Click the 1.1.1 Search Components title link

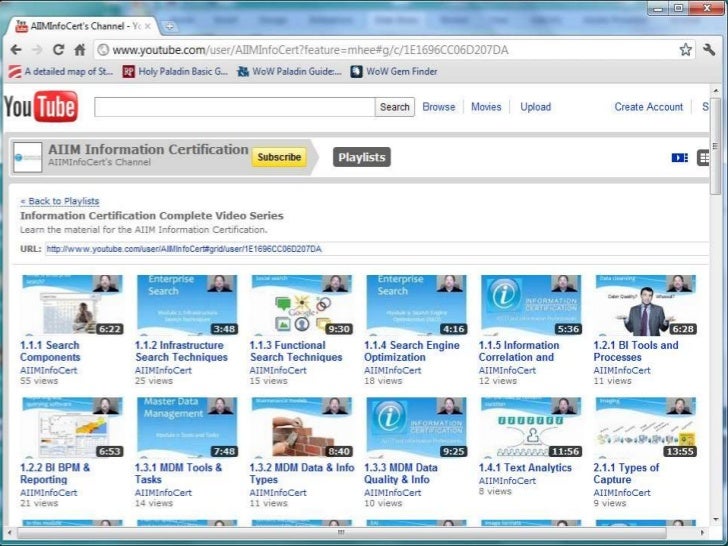[50, 351]
